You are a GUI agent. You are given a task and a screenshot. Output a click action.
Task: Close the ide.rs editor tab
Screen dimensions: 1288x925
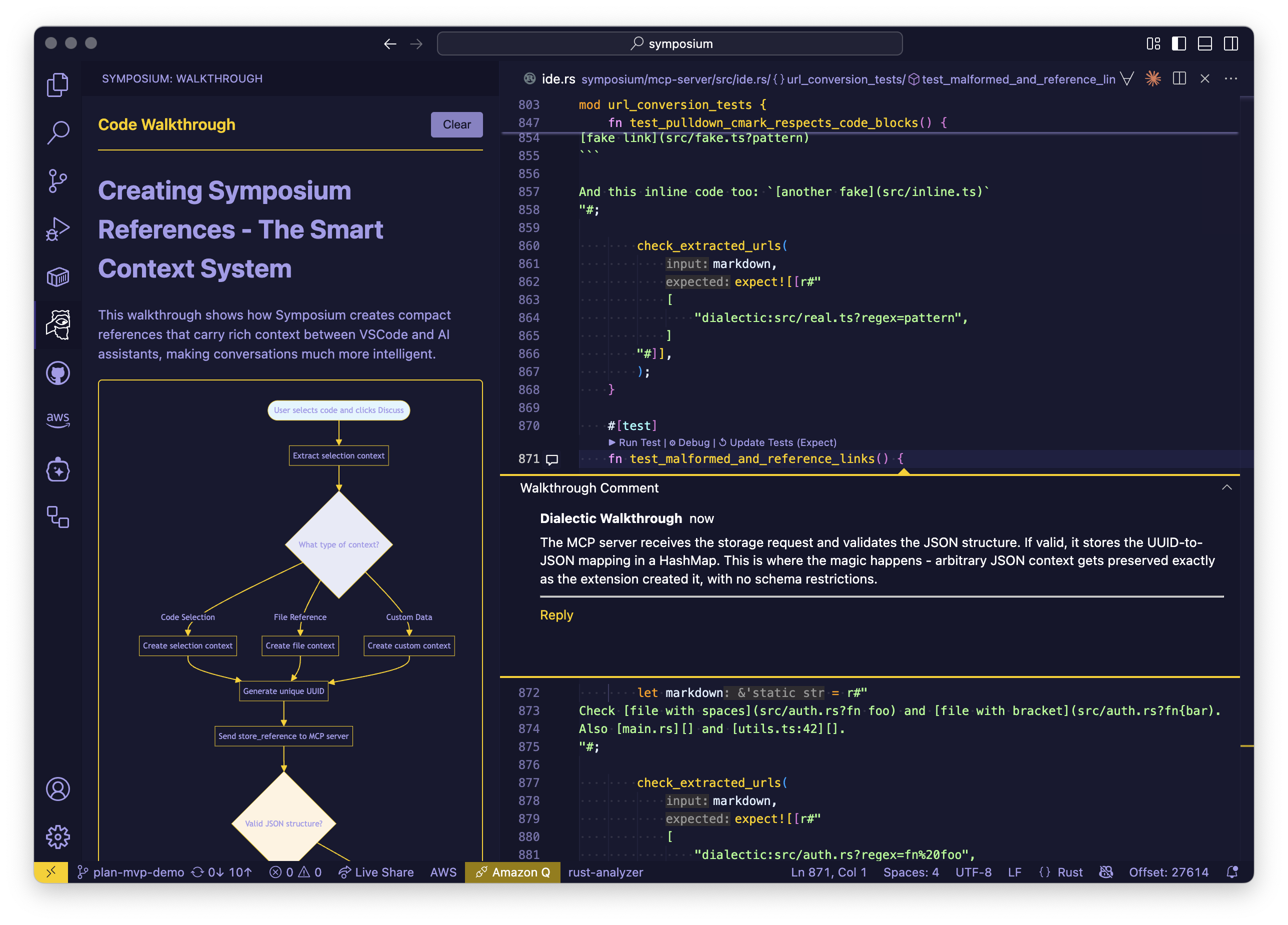[1205, 78]
